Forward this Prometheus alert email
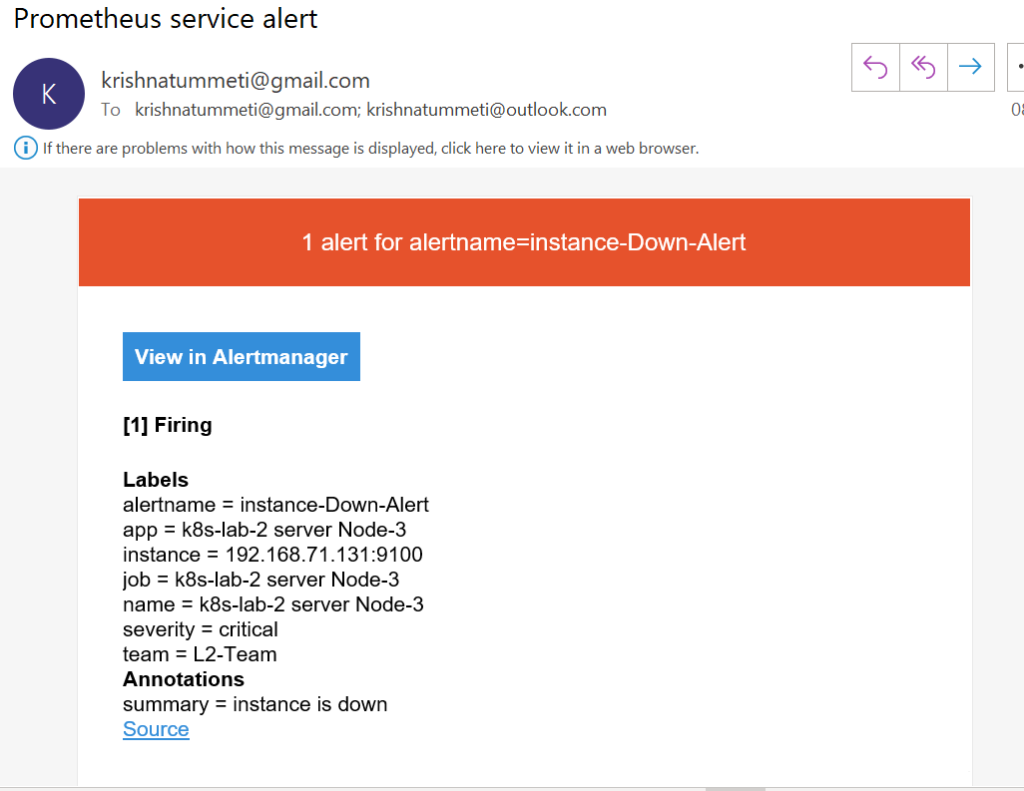Viewport: 1024px width, 791px height. 970,67
